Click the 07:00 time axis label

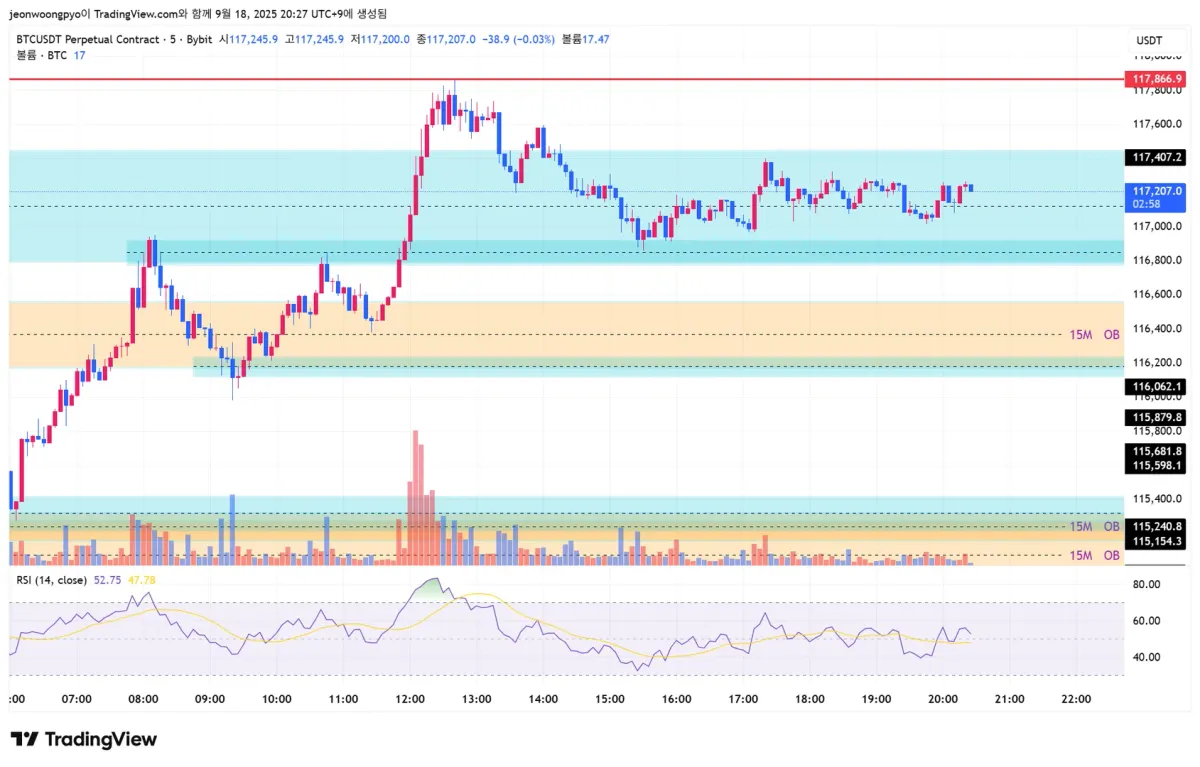pyautogui.click(x=76, y=698)
